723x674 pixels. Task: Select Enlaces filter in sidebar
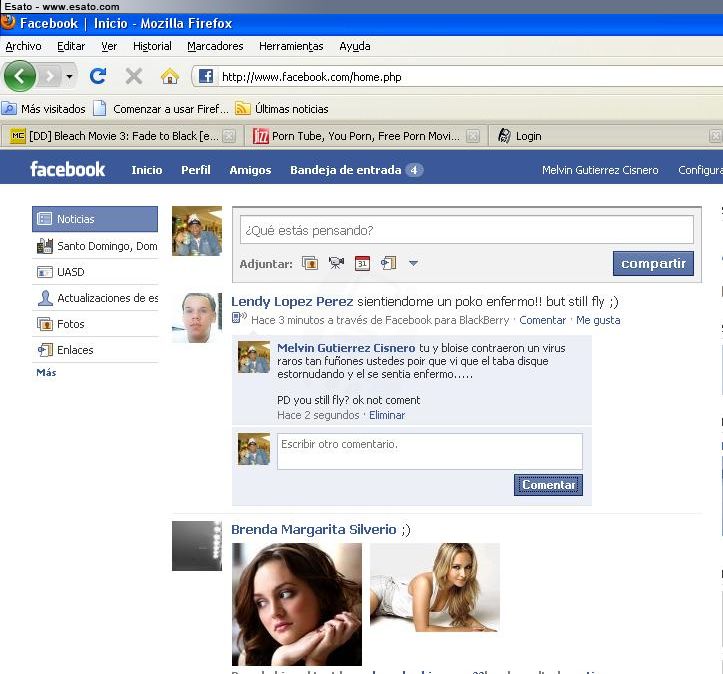point(95,350)
